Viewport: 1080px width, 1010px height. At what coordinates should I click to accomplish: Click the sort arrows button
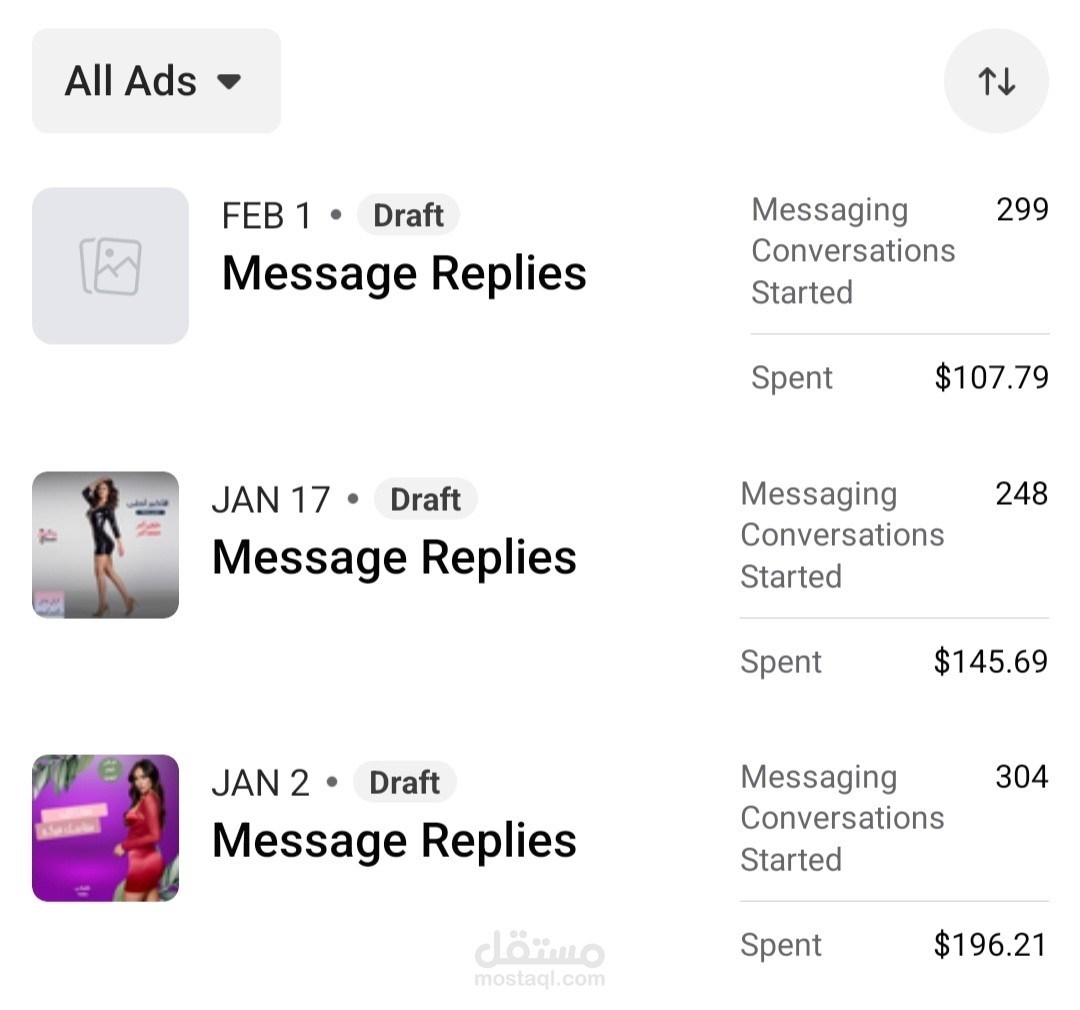coord(996,81)
